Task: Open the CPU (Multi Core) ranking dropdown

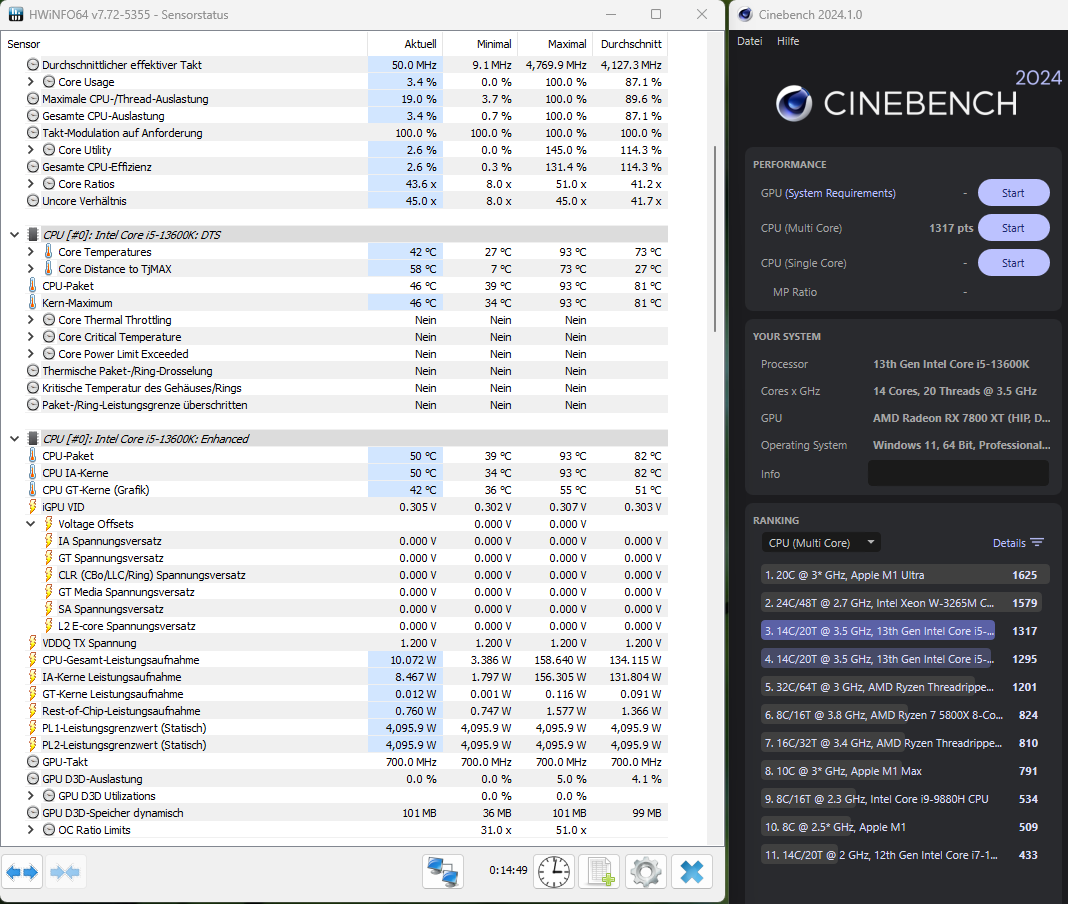Action: coord(820,542)
